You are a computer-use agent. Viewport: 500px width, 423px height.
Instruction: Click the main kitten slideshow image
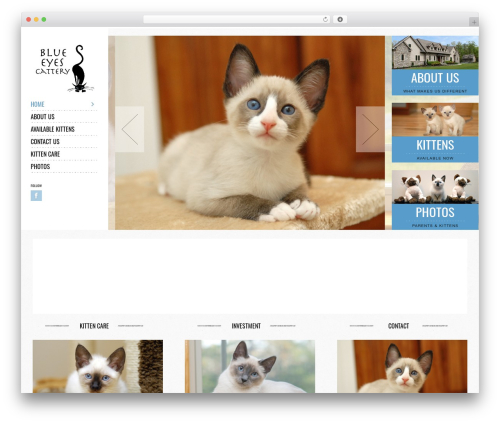(x=250, y=133)
